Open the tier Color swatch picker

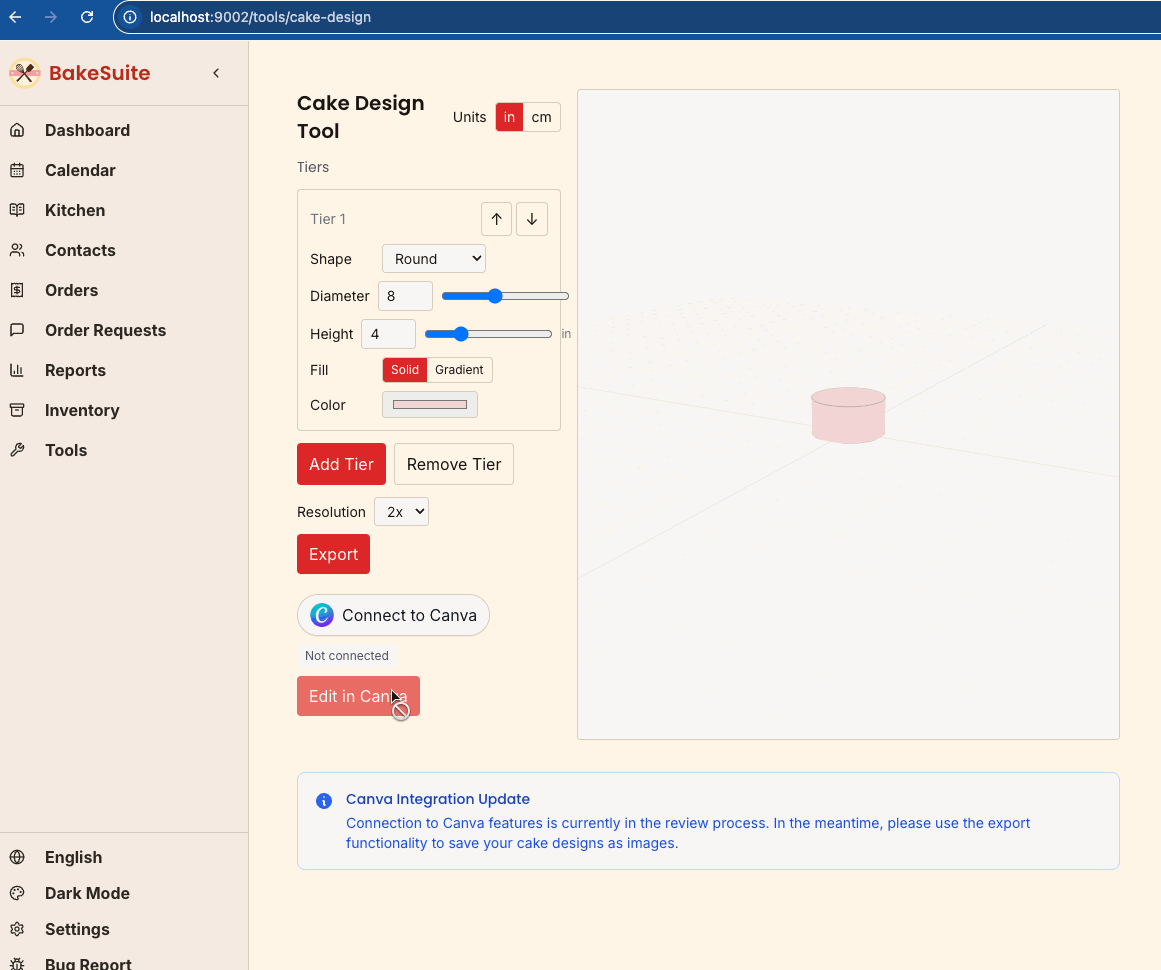[430, 405]
